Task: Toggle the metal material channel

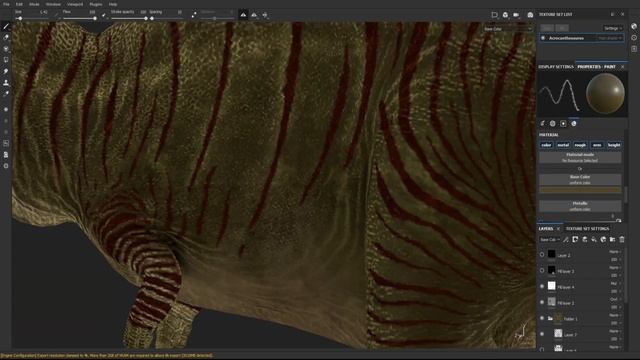Action: pyautogui.click(x=563, y=145)
